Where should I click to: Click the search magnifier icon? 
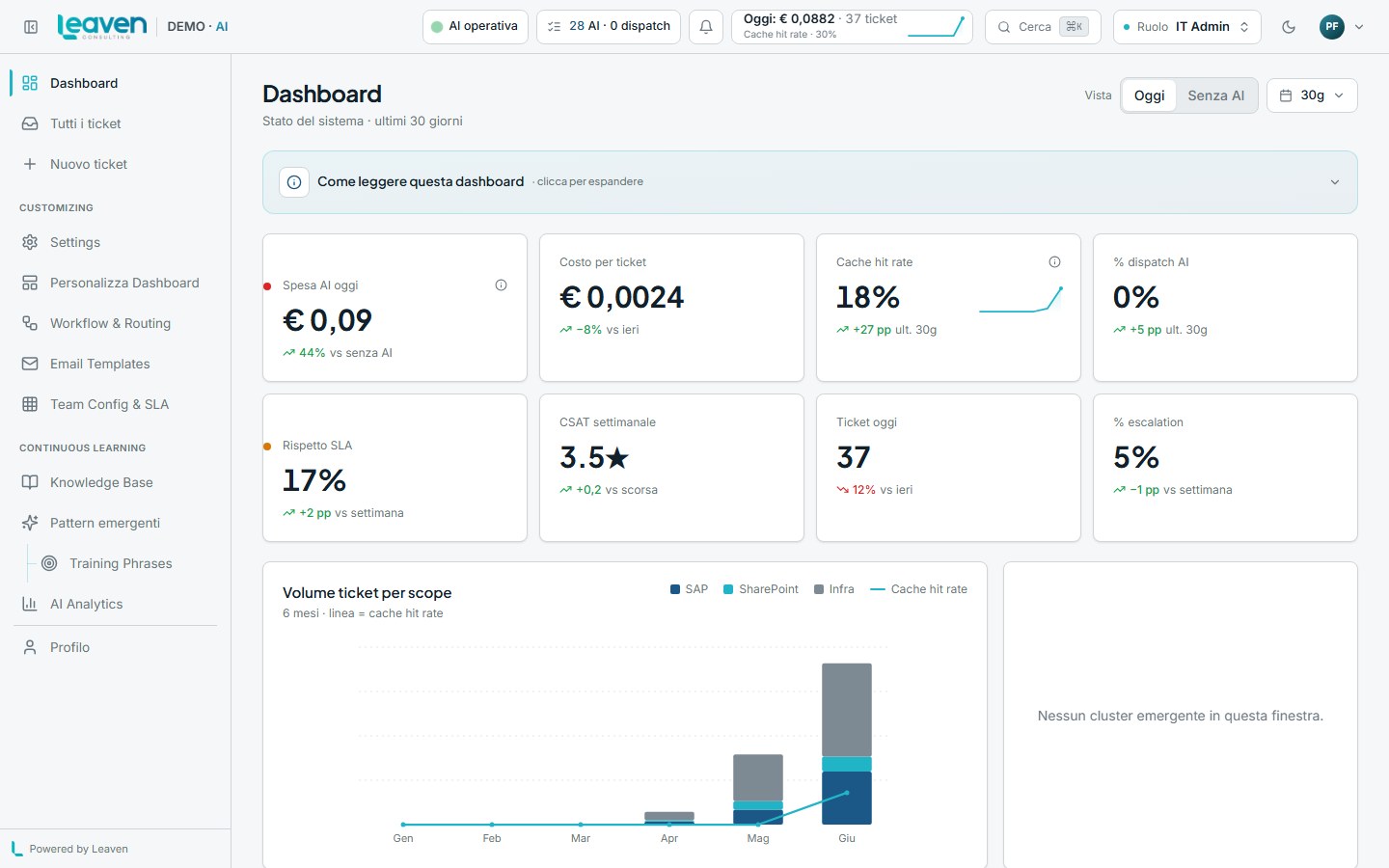point(1004,27)
